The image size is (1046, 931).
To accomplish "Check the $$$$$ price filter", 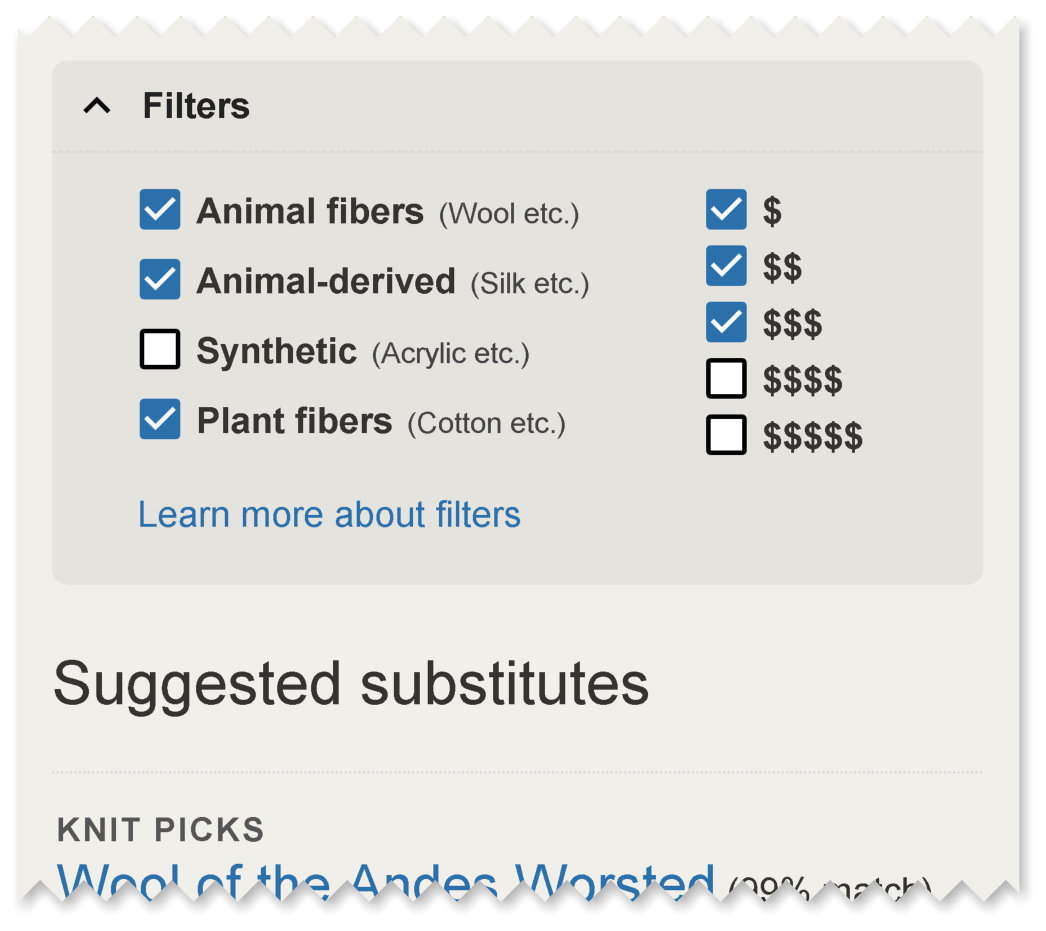I will (x=727, y=435).
